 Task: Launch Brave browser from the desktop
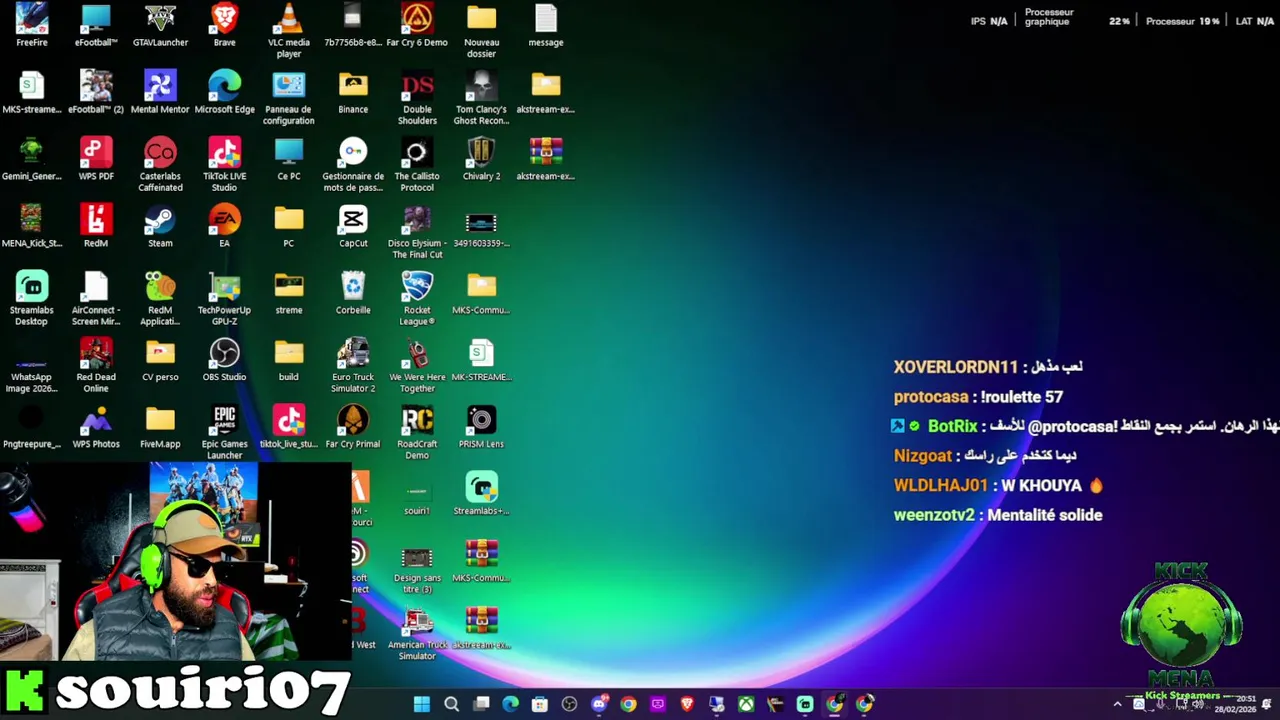225,25
